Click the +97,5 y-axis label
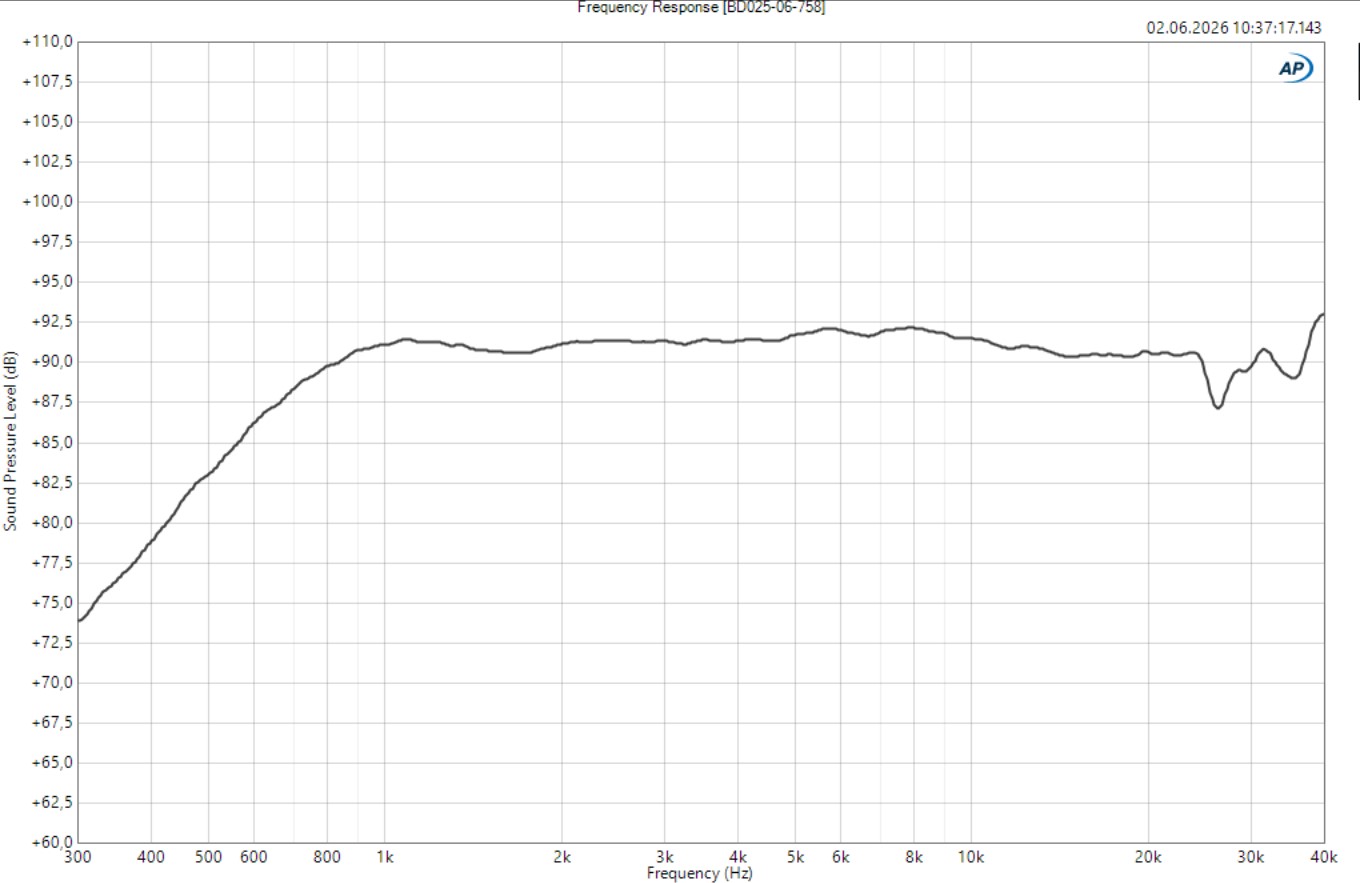This screenshot has height=883, width=1360. point(50,242)
